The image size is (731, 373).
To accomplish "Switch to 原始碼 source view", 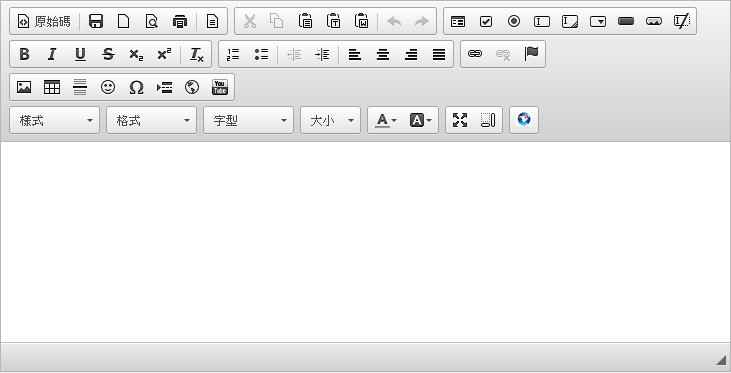I will pyautogui.click(x=44, y=21).
